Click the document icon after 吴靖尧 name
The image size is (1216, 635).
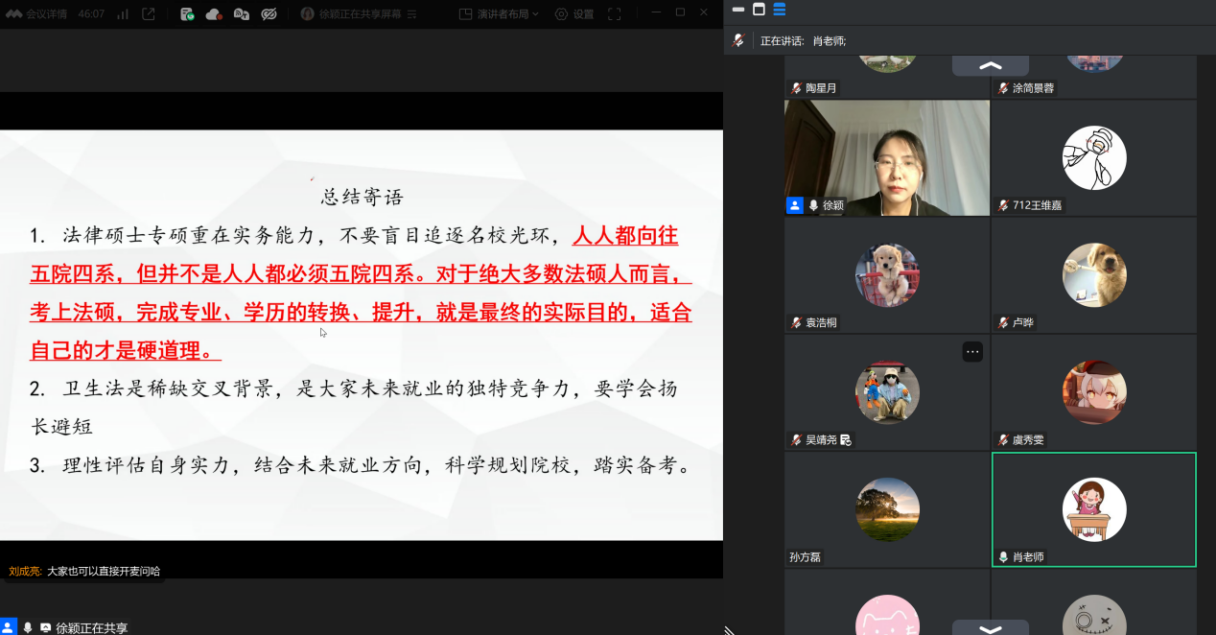[845, 440]
